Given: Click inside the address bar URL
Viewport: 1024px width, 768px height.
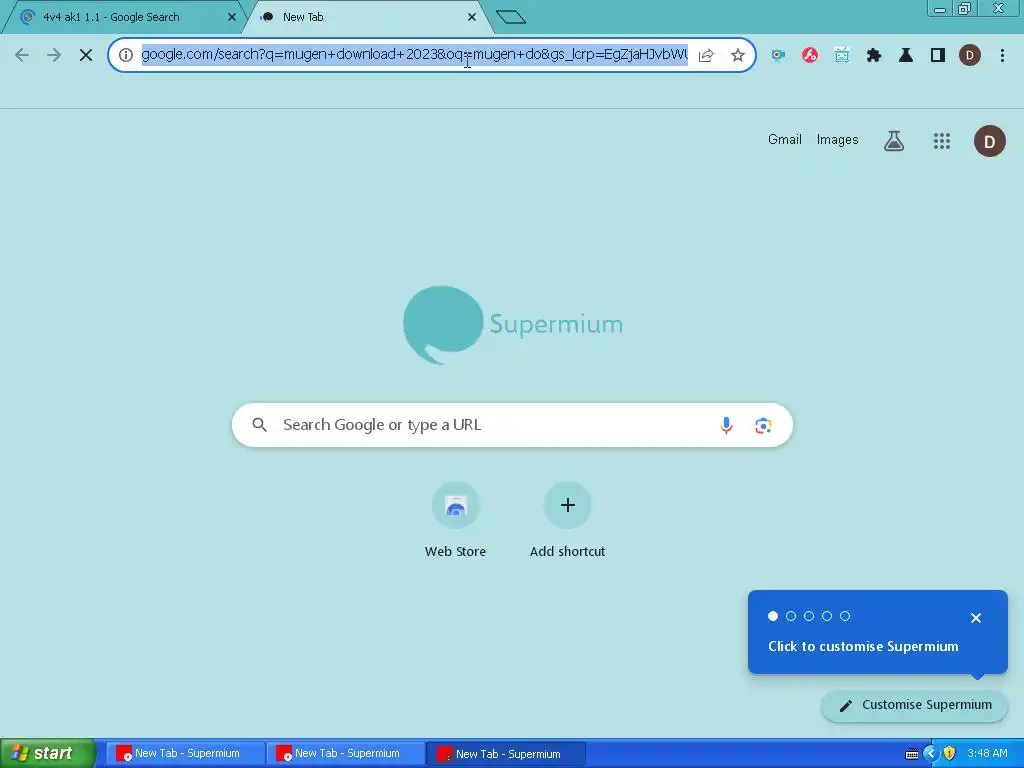Looking at the screenshot, I should tap(414, 54).
